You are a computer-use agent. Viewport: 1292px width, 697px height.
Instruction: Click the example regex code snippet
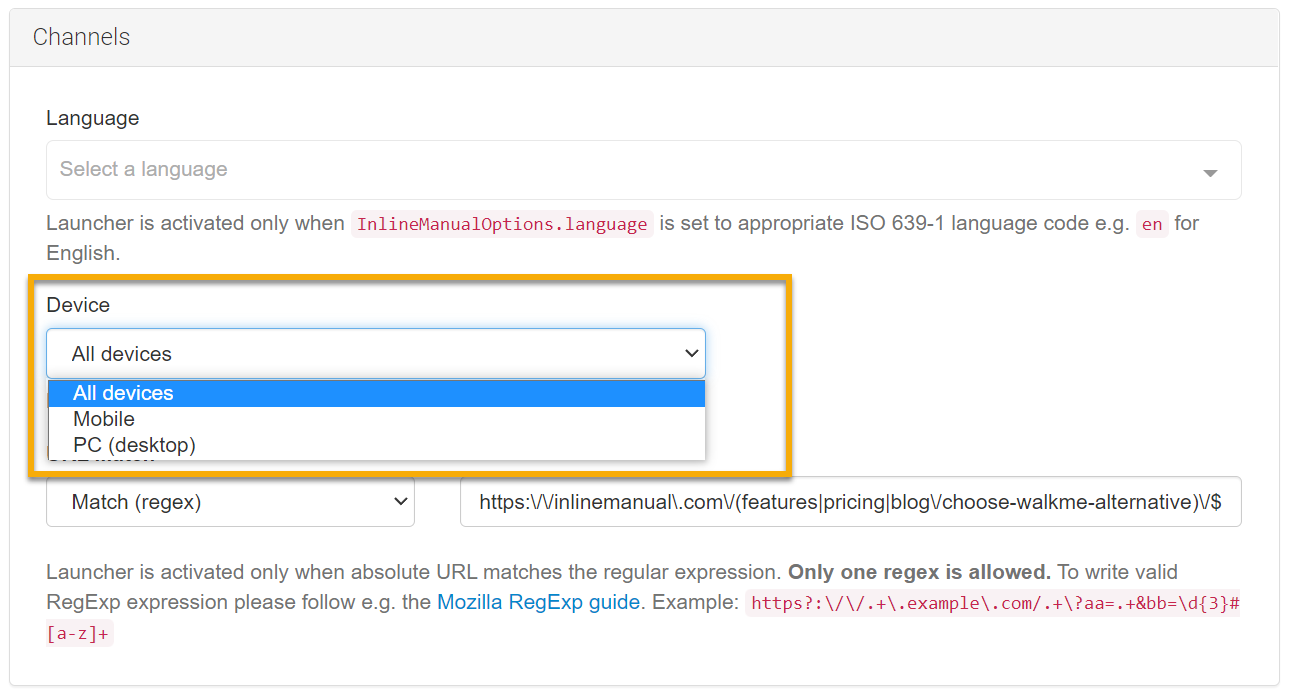coord(994,603)
